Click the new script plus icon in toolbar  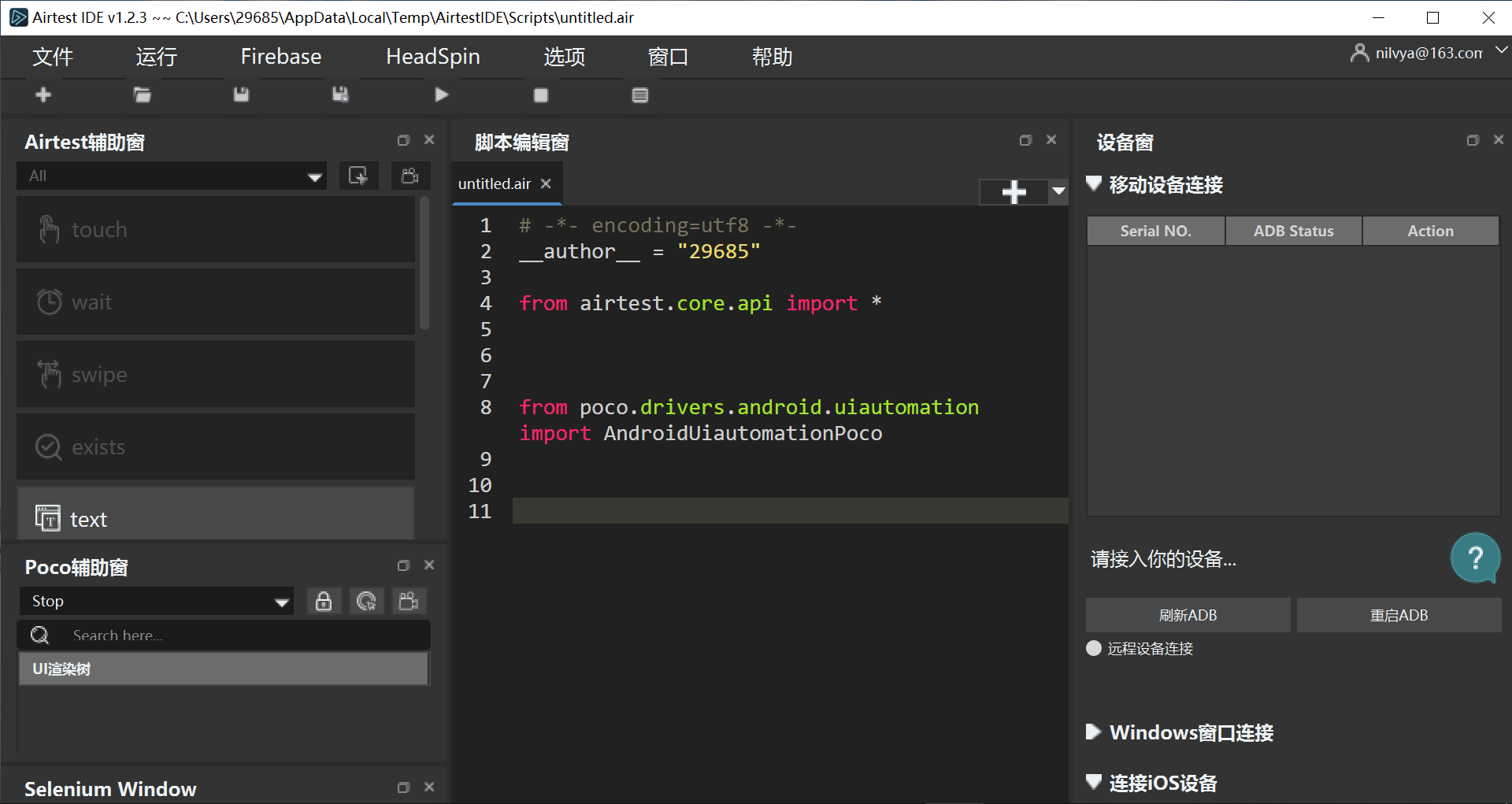[x=43, y=95]
